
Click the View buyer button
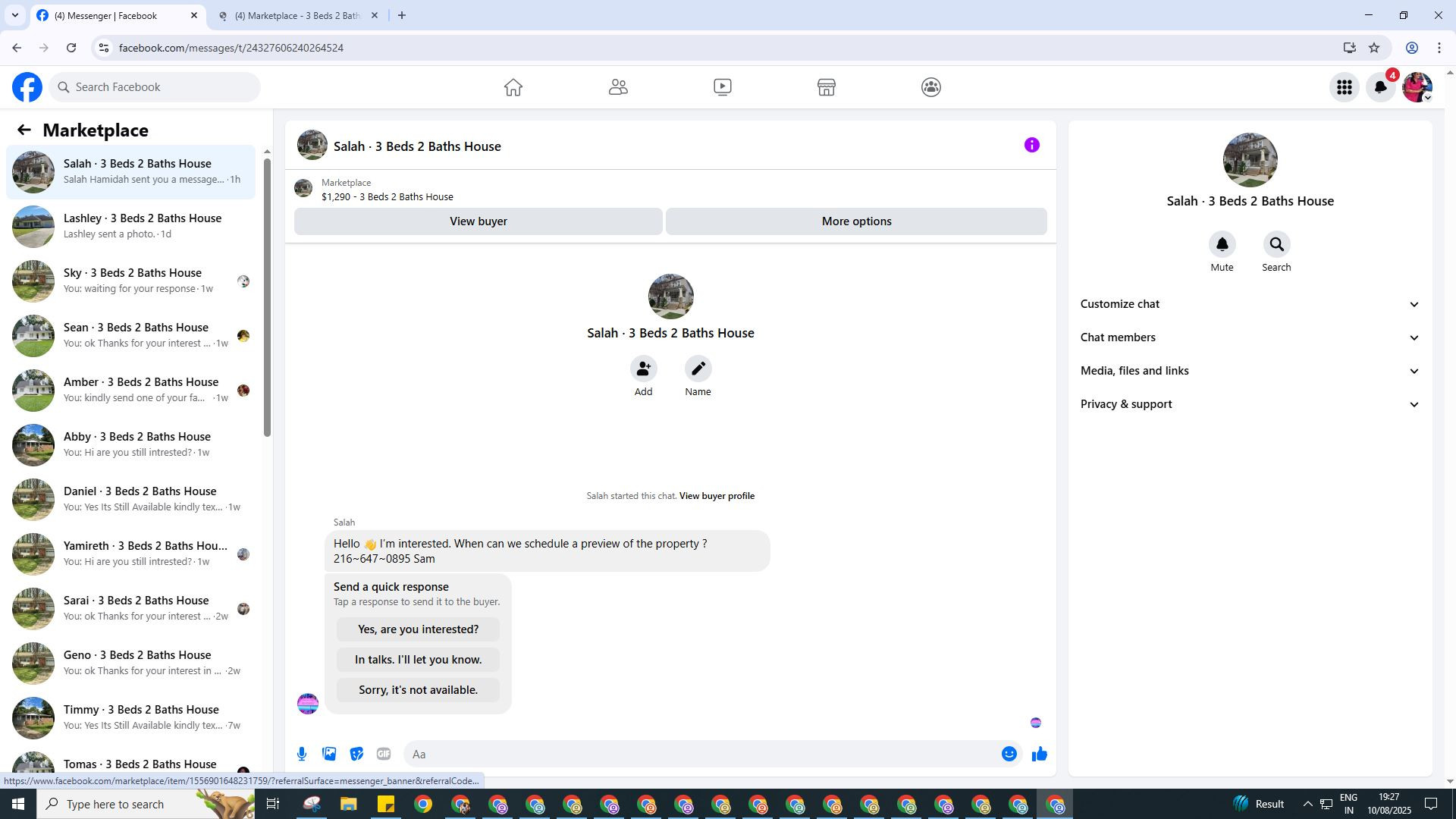tap(478, 221)
